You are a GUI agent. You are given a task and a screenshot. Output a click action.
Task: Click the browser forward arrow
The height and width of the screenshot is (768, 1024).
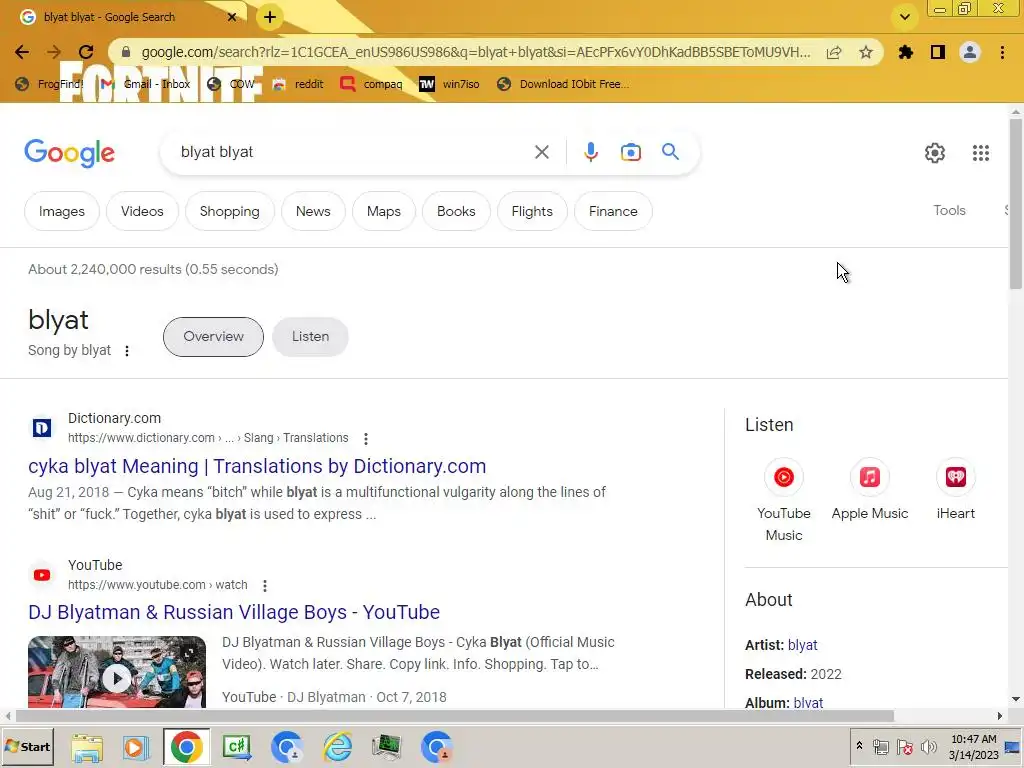(x=54, y=52)
